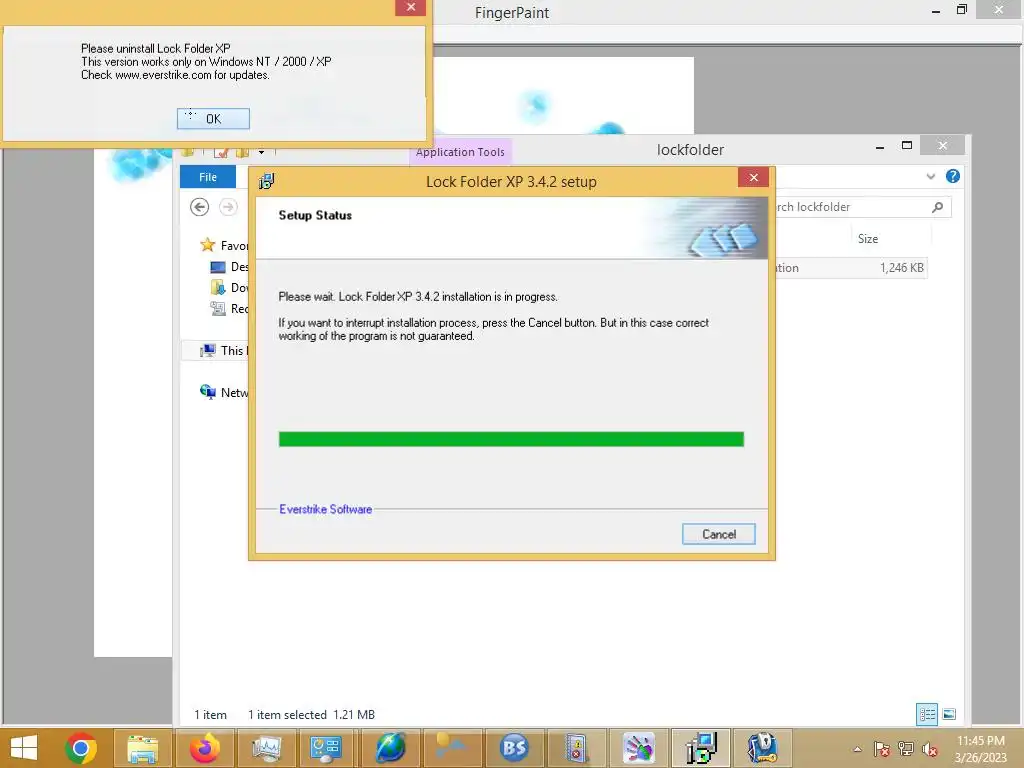
Task: Select Downloads in the navigation pane
Action: [x=229, y=287]
